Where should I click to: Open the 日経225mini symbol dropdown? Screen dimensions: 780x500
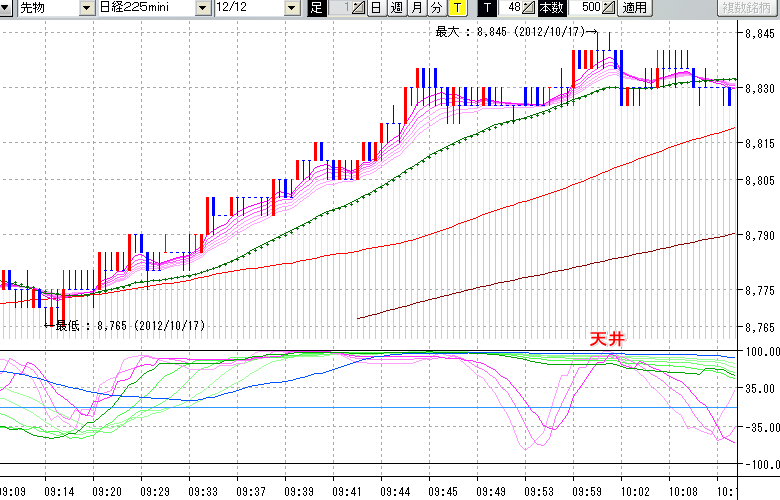pos(203,8)
